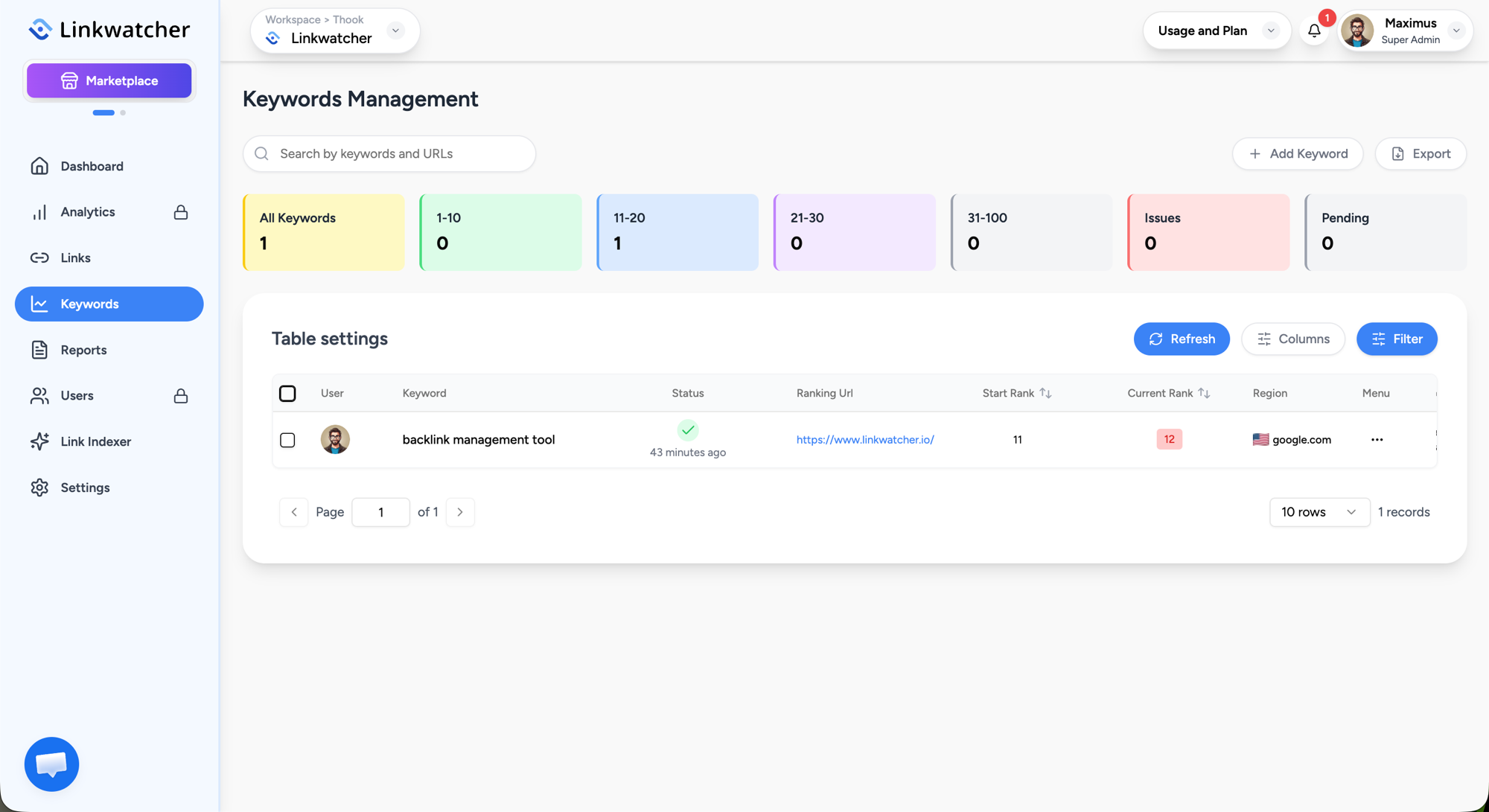Click the user avatar in keyword row

tap(335, 439)
